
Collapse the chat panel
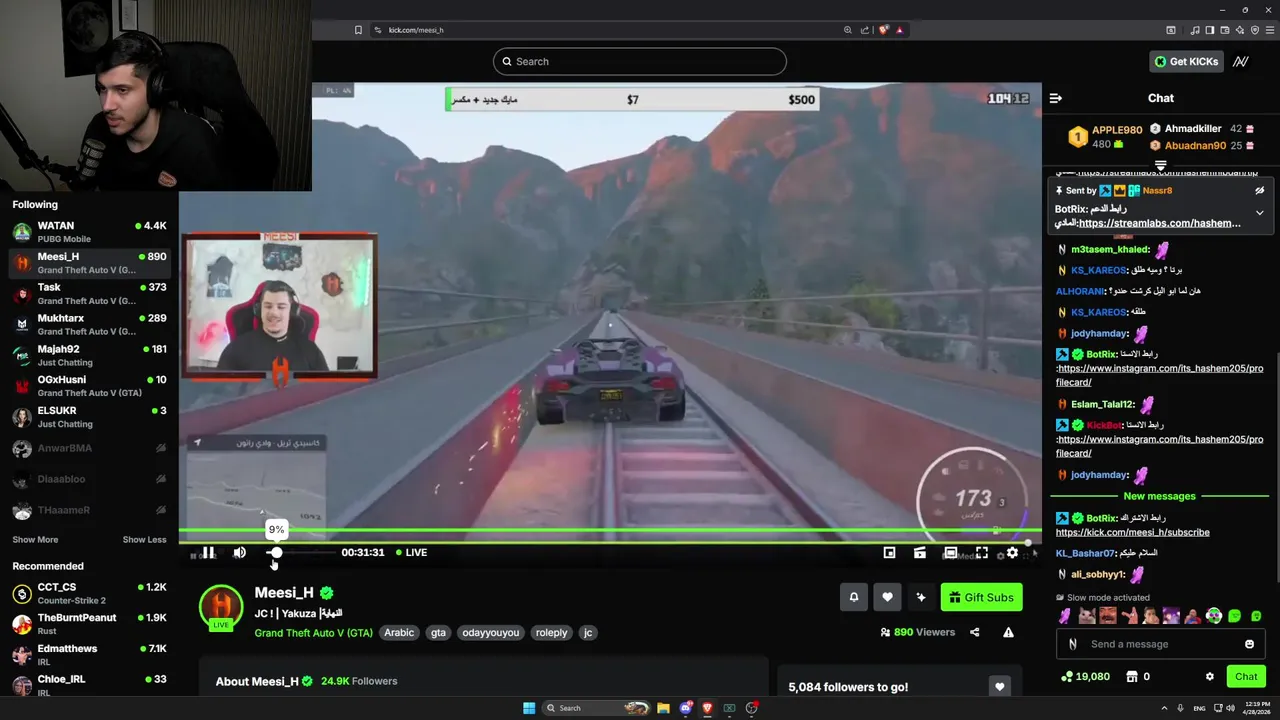pyautogui.click(x=1055, y=98)
